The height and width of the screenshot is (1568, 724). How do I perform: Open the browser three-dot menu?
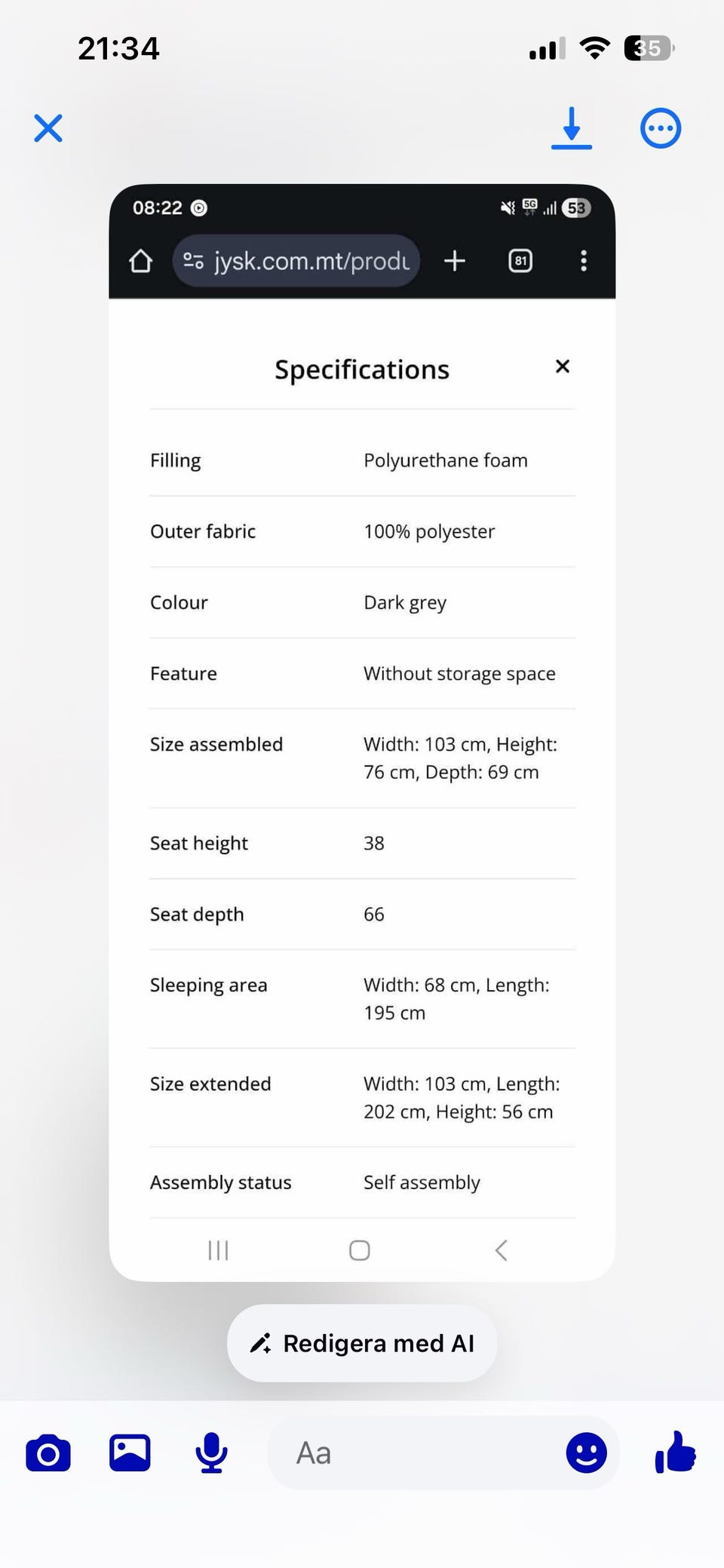pyautogui.click(x=583, y=261)
